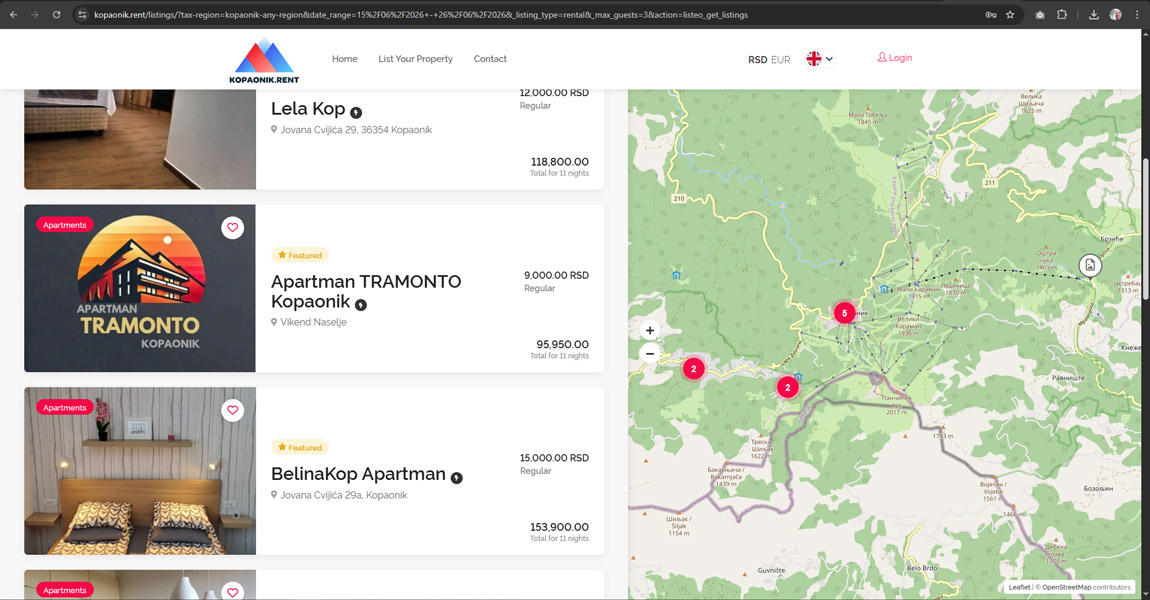1150x600 pixels.
Task: Open the Contact page
Action: [490, 59]
